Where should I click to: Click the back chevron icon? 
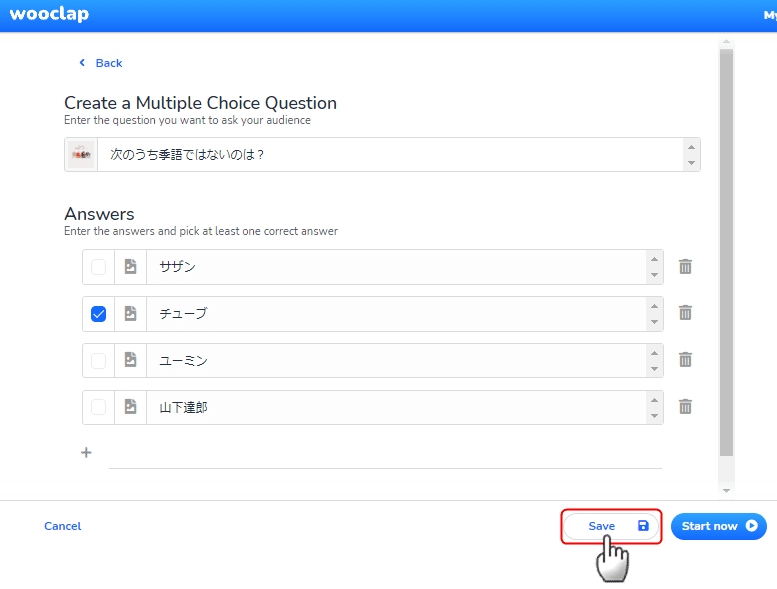(82, 62)
